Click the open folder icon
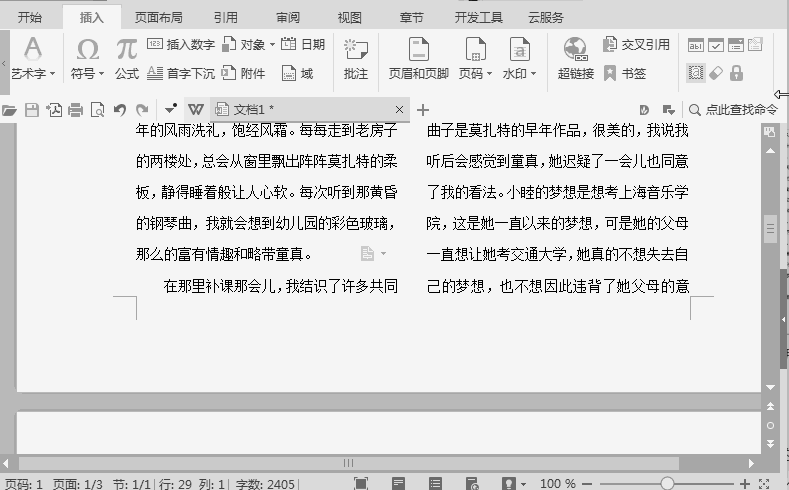789x490 pixels. tap(9, 110)
